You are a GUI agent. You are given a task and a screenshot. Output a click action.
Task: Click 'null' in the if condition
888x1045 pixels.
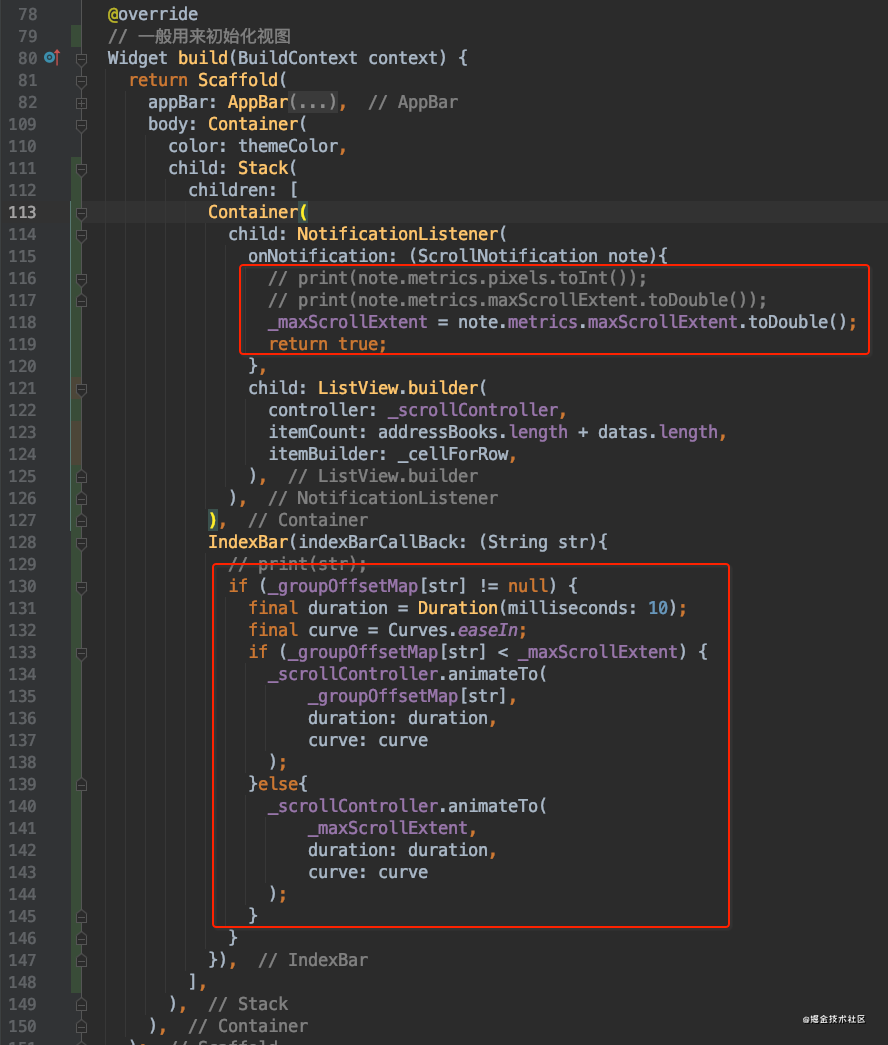(x=527, y=586)
